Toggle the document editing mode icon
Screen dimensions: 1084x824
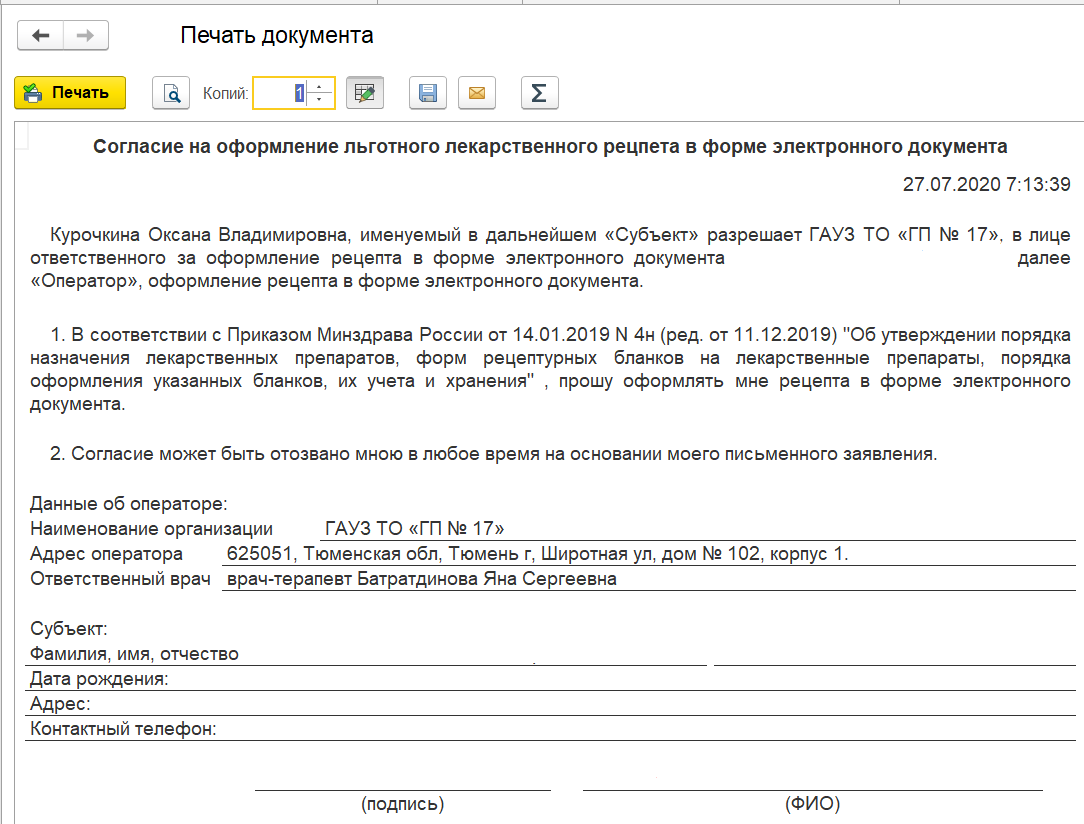coord(365,93)
